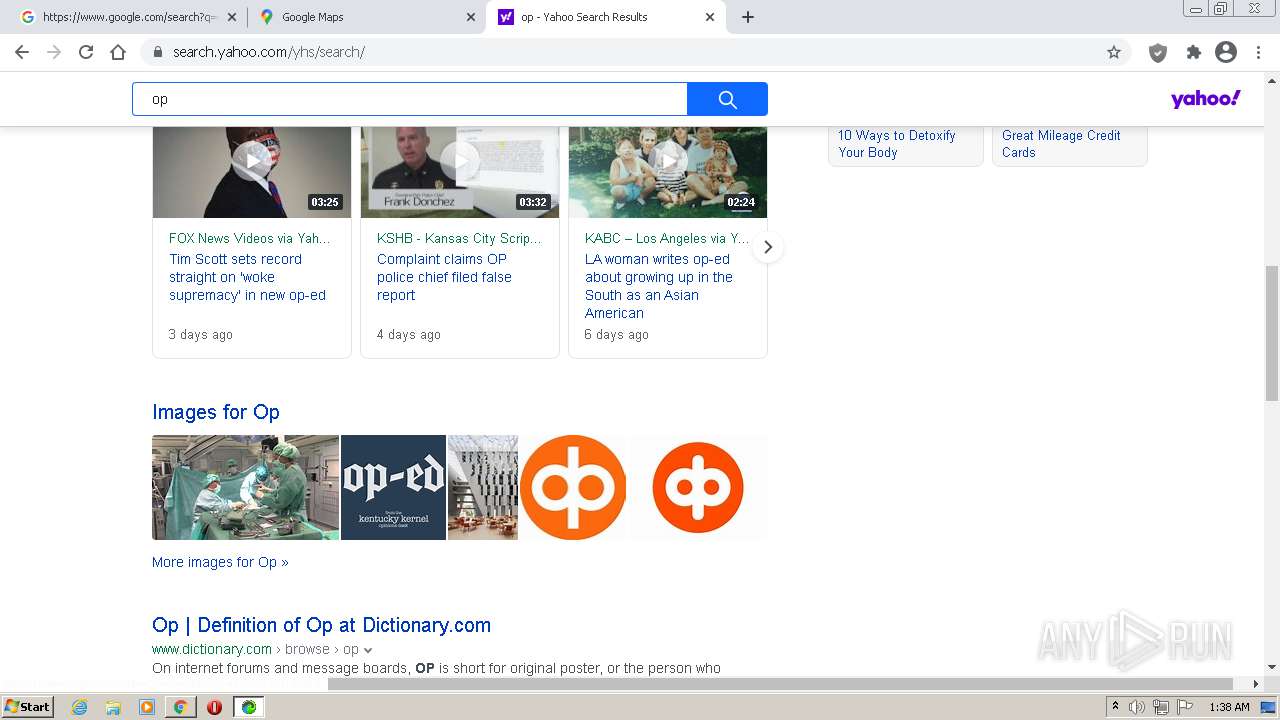Open the Opera taskbar icon
Image resolution: width=1280 pixels, height=720 pixels.
click(x=214, y=707)
